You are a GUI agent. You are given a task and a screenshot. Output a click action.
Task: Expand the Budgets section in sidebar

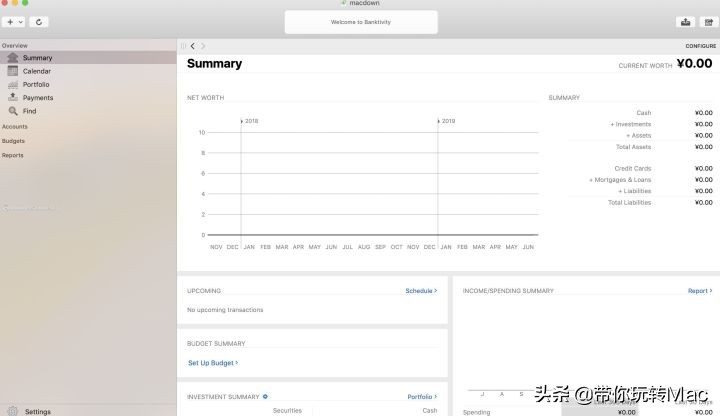pos(13,141)
